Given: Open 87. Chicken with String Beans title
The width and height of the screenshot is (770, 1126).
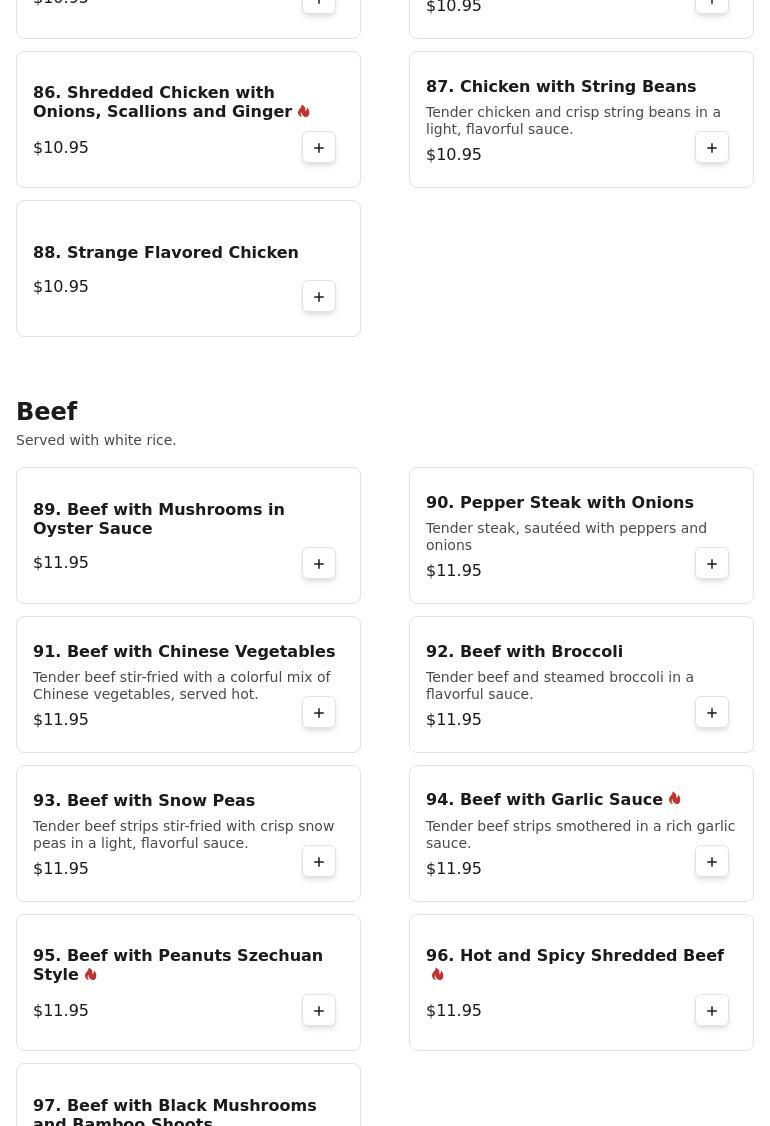Looking at the screenshot, I should tap(561, 87).
